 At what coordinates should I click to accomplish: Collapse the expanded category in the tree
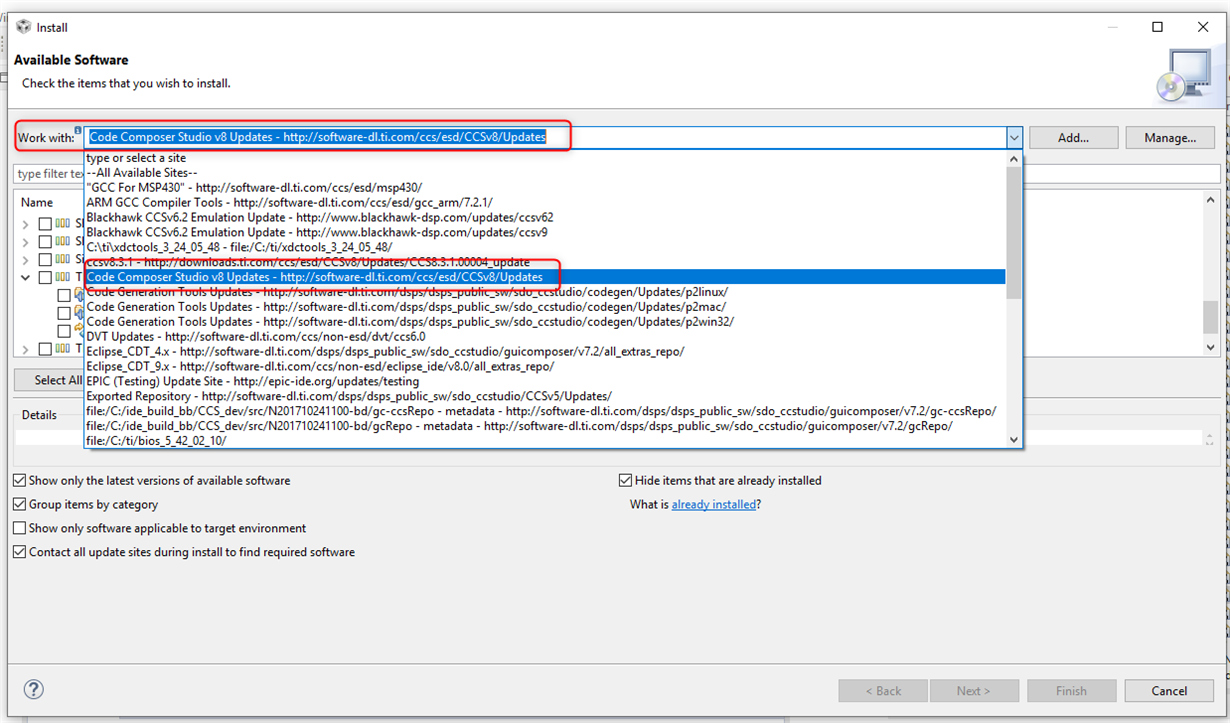(x=26, y=277)
